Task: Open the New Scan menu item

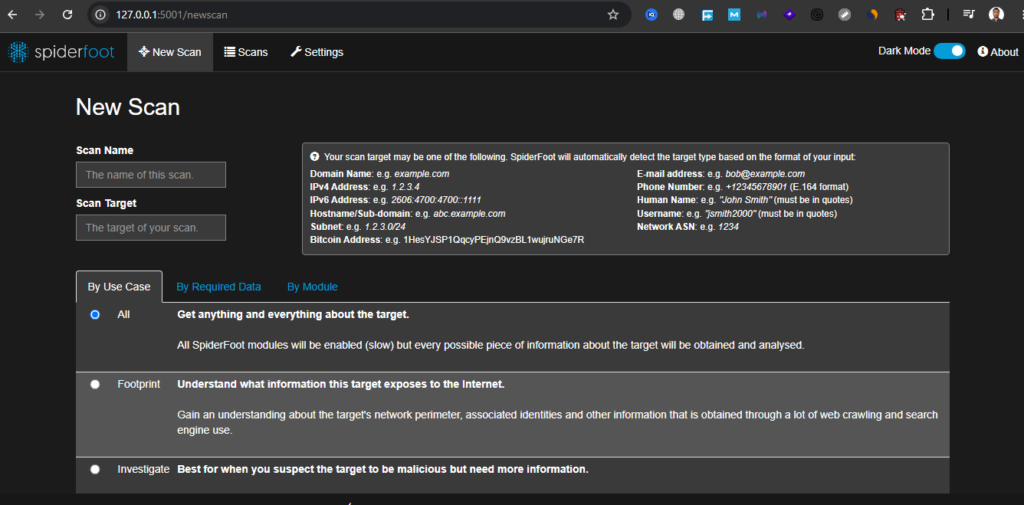Action: (x=170, y=52)
